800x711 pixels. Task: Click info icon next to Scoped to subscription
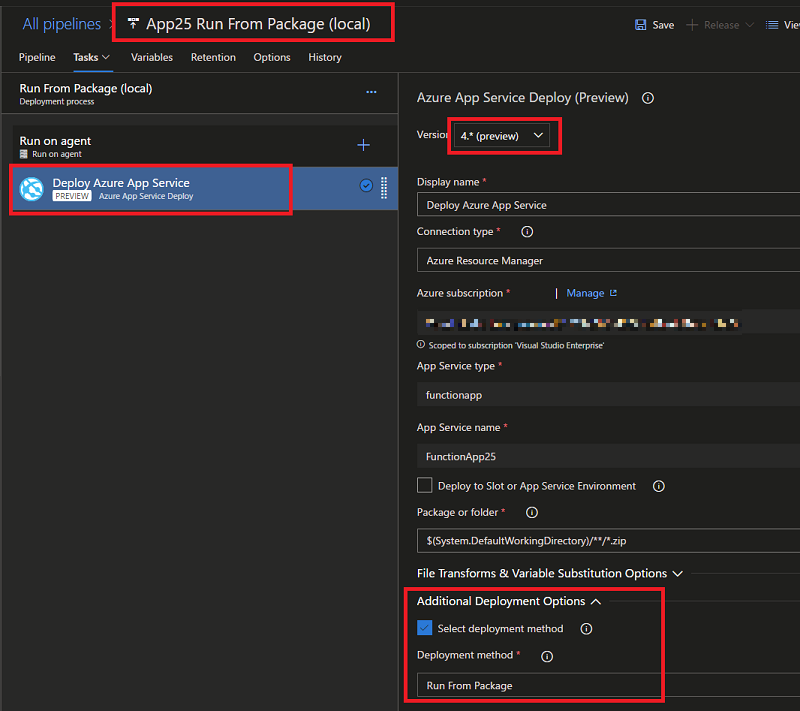[421, 345]
